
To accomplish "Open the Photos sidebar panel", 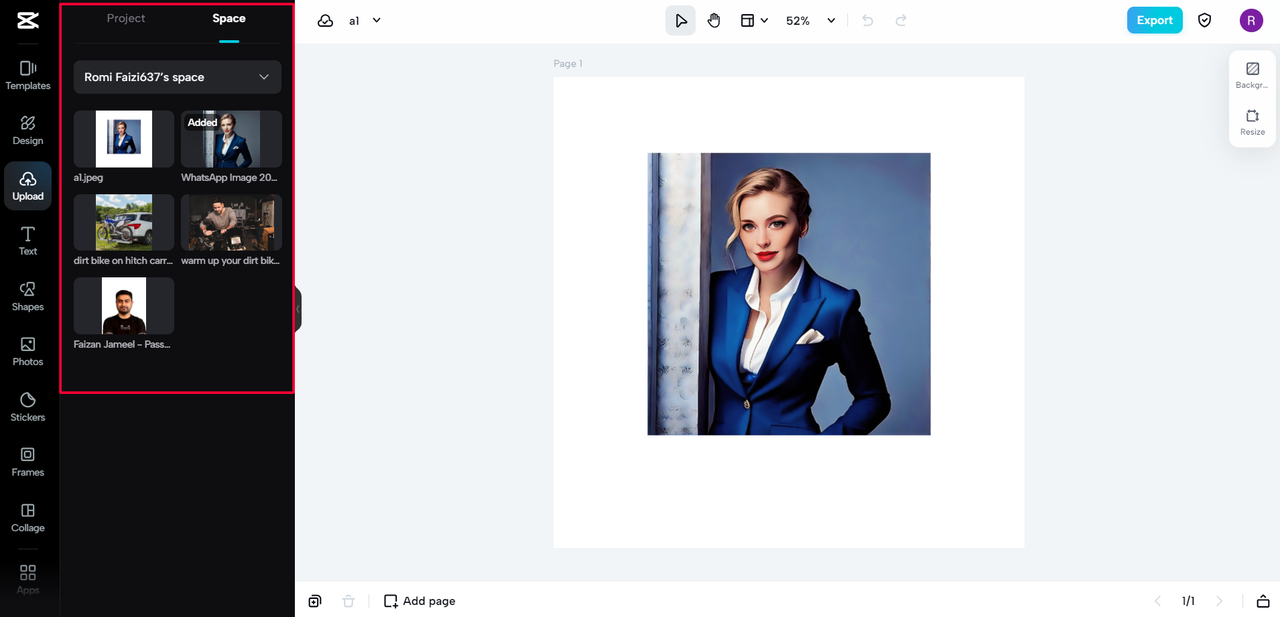I will pos(28,351).
